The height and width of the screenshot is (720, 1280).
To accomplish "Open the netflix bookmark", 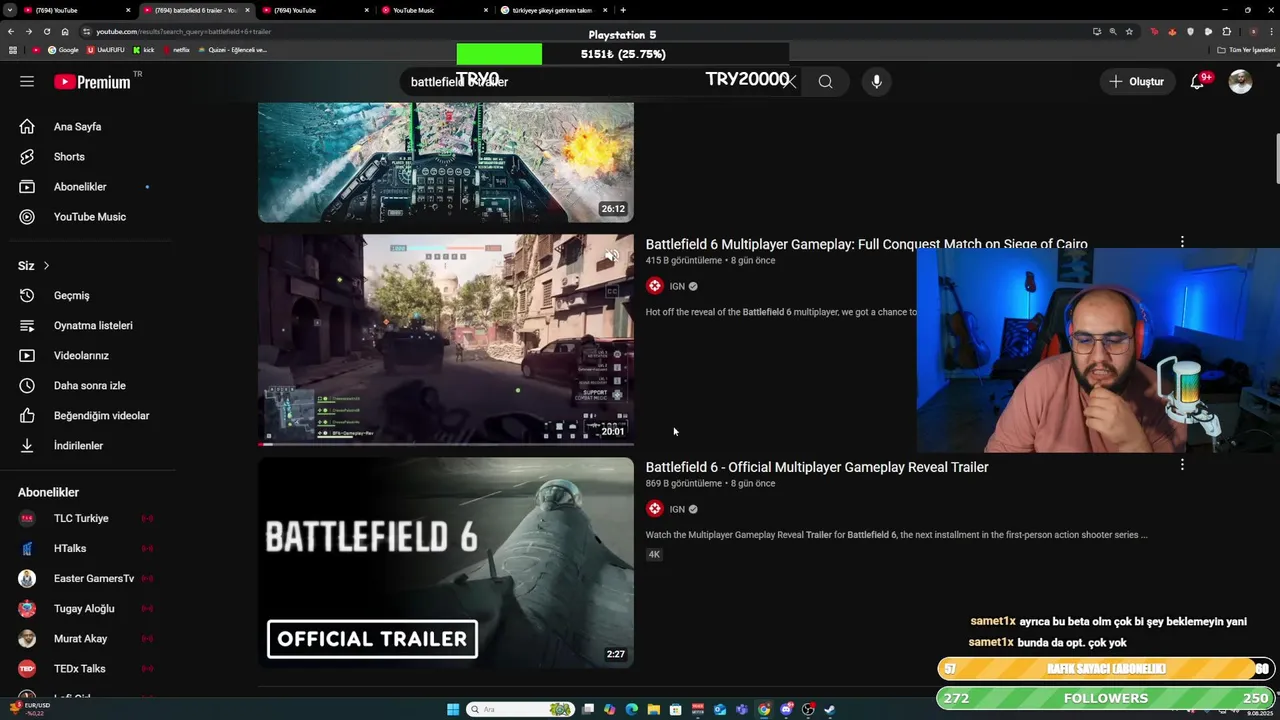I will pos(176,50).
